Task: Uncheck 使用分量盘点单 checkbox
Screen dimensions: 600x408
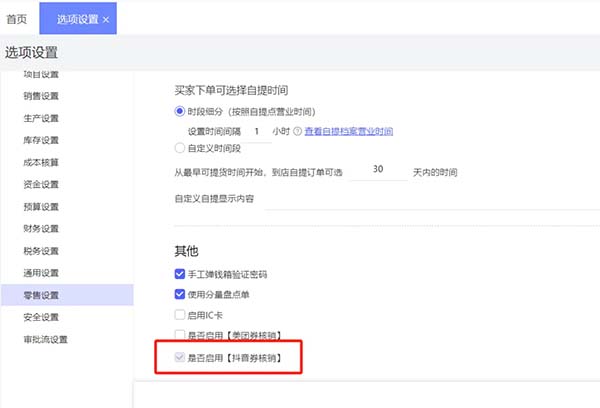Action: [x=179, y=294]
